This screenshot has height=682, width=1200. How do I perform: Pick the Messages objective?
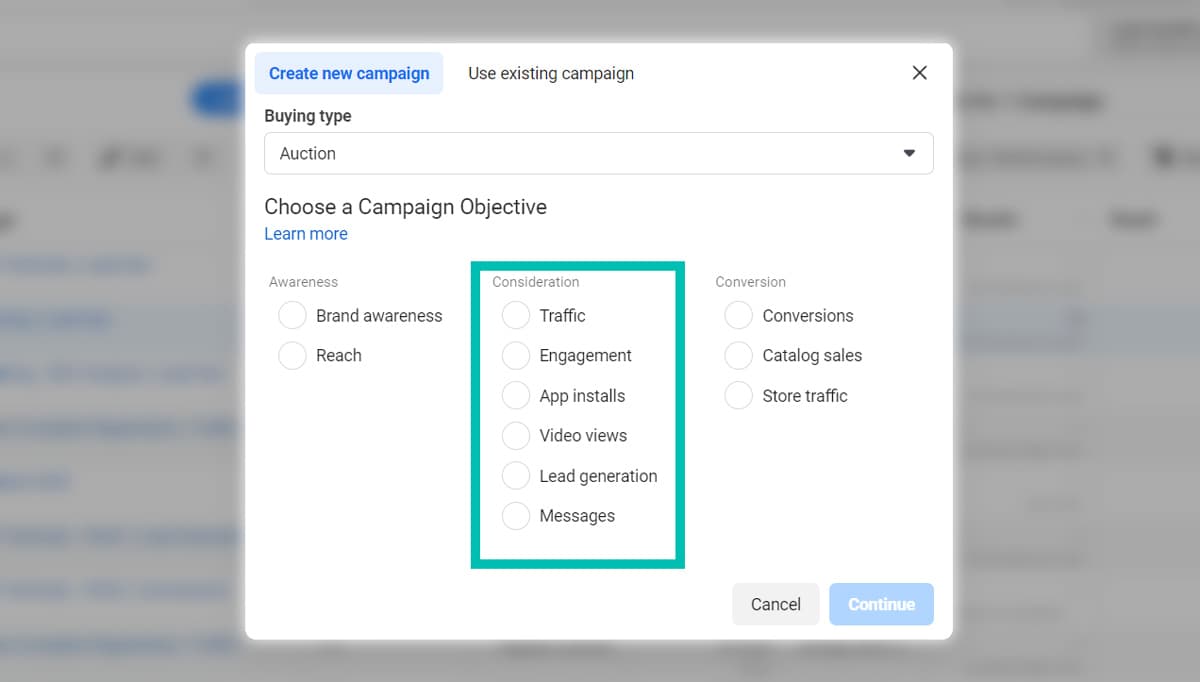click(516, 516)
